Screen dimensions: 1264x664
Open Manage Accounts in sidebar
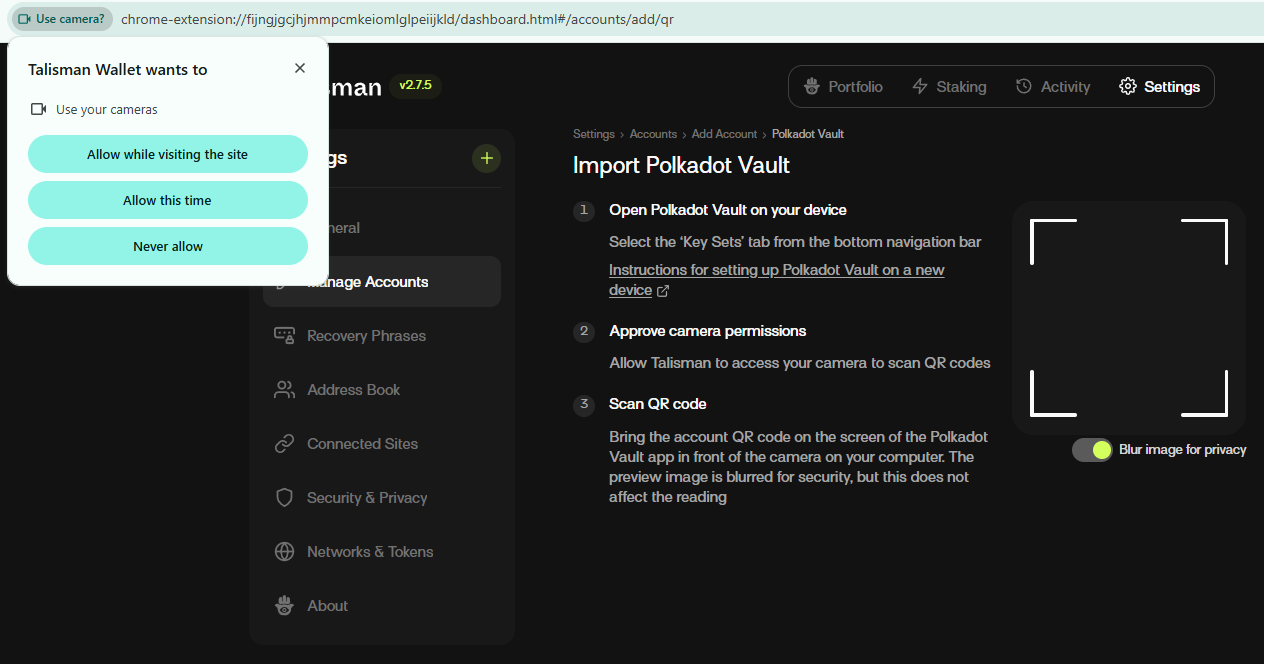pos(382,282)
